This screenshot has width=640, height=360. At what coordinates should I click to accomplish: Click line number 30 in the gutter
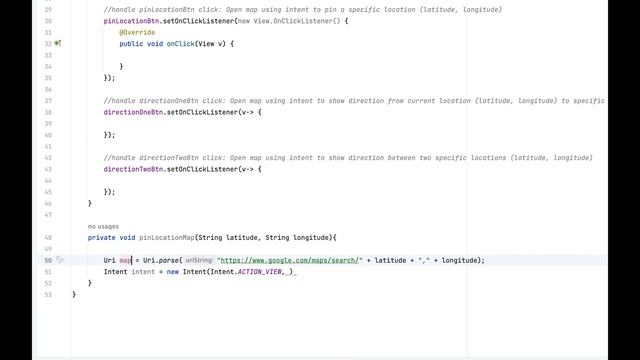click(x=48, y=21)
